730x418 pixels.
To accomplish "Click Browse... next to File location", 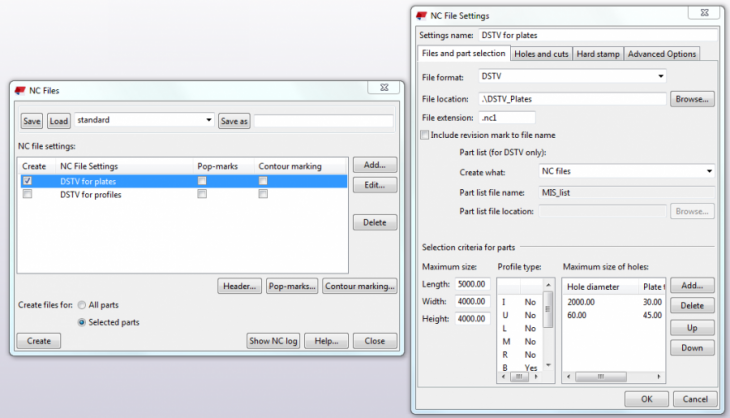I will [x=691, y=99].
